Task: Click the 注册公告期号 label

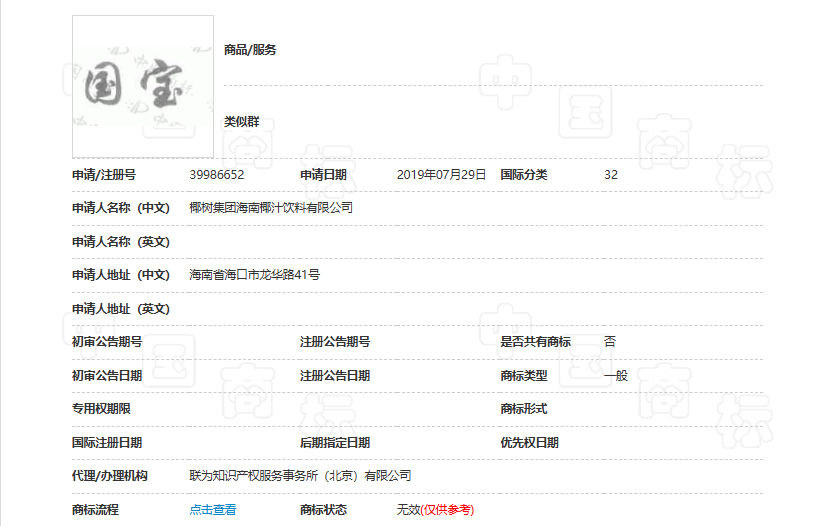Action: [x=335, y=342]
